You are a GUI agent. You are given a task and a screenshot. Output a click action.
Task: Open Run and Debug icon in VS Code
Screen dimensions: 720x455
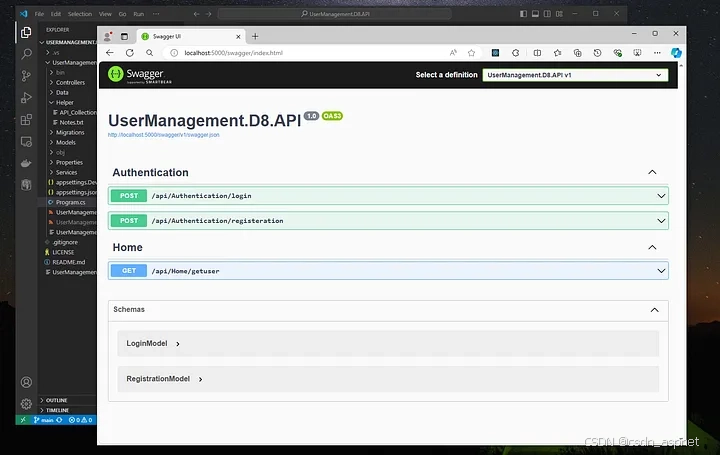26,97
